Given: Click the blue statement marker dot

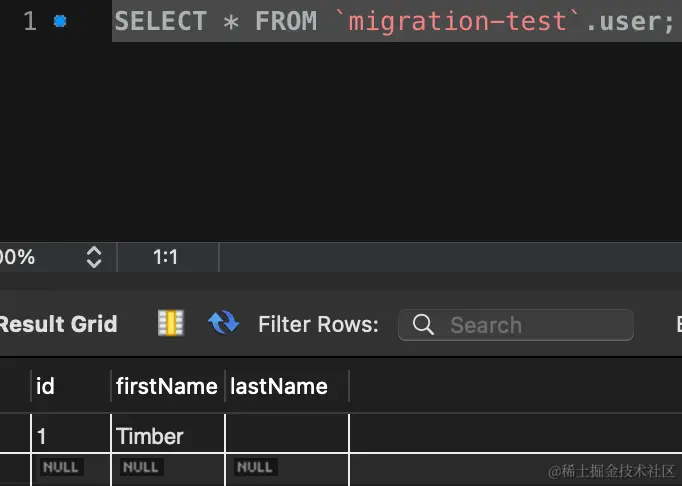Looking at the screenshot, I should 60,21.
